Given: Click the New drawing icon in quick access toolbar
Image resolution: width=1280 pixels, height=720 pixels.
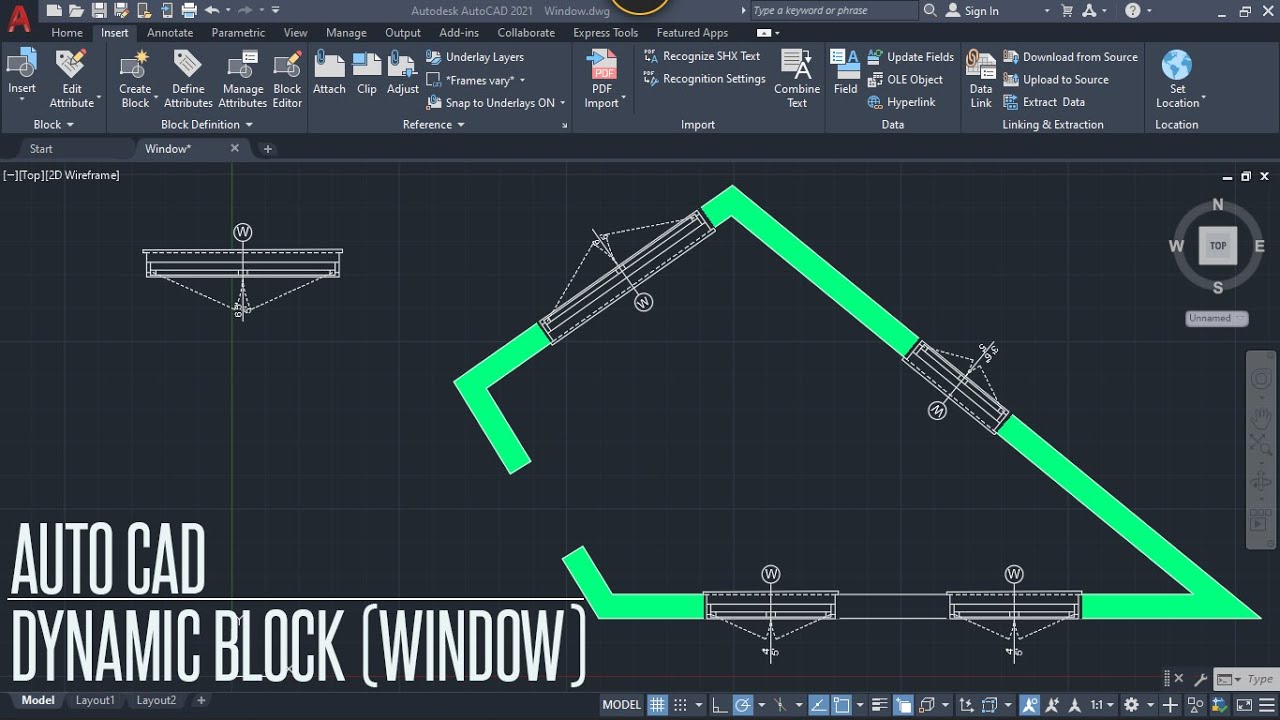Looking at the screenshot, I should [x=53, y=11].
